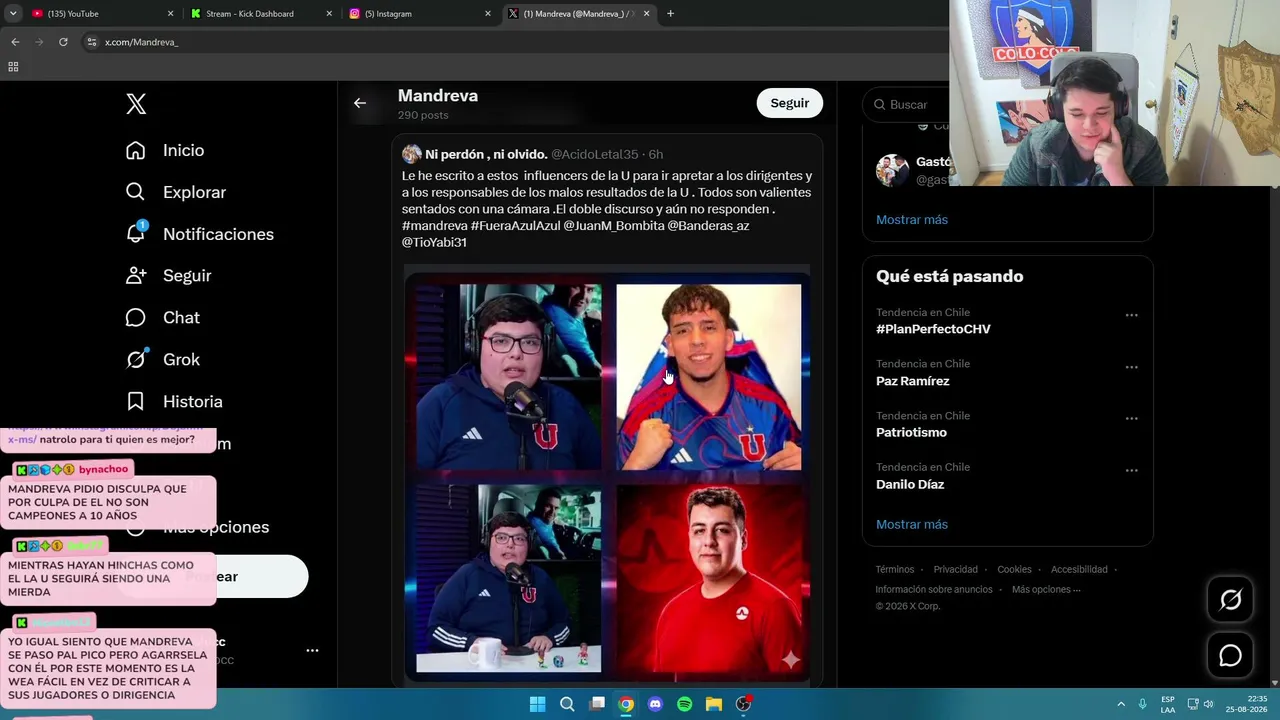Show hidden system tray icons
This screenshot has height=720, width=1280.
point(1121,704)
